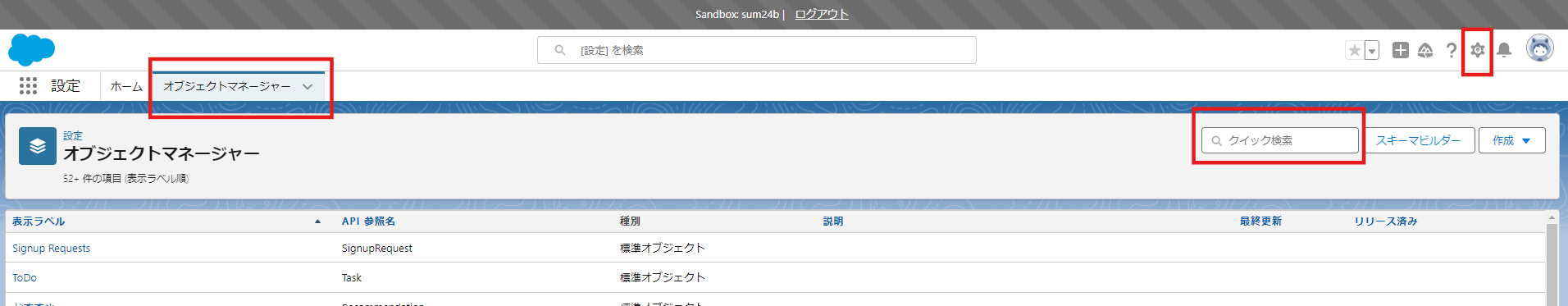
Task: Click the Trailhead guidance cloud icon
Action: point(1425,50)
